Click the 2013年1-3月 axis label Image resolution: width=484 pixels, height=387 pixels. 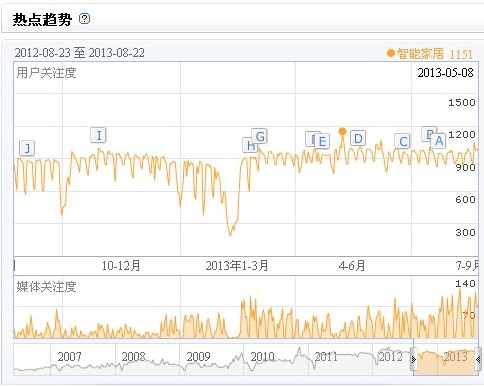click(x=237, y=266)
